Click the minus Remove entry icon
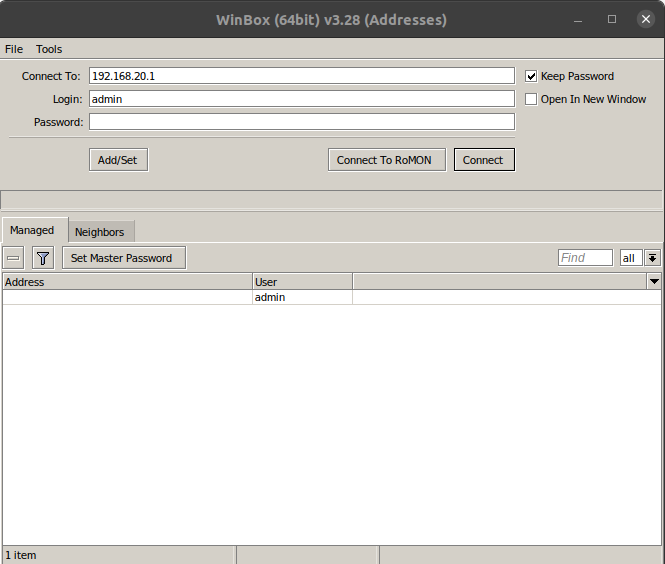Screen dimensions: 665x564 (13, 258)
